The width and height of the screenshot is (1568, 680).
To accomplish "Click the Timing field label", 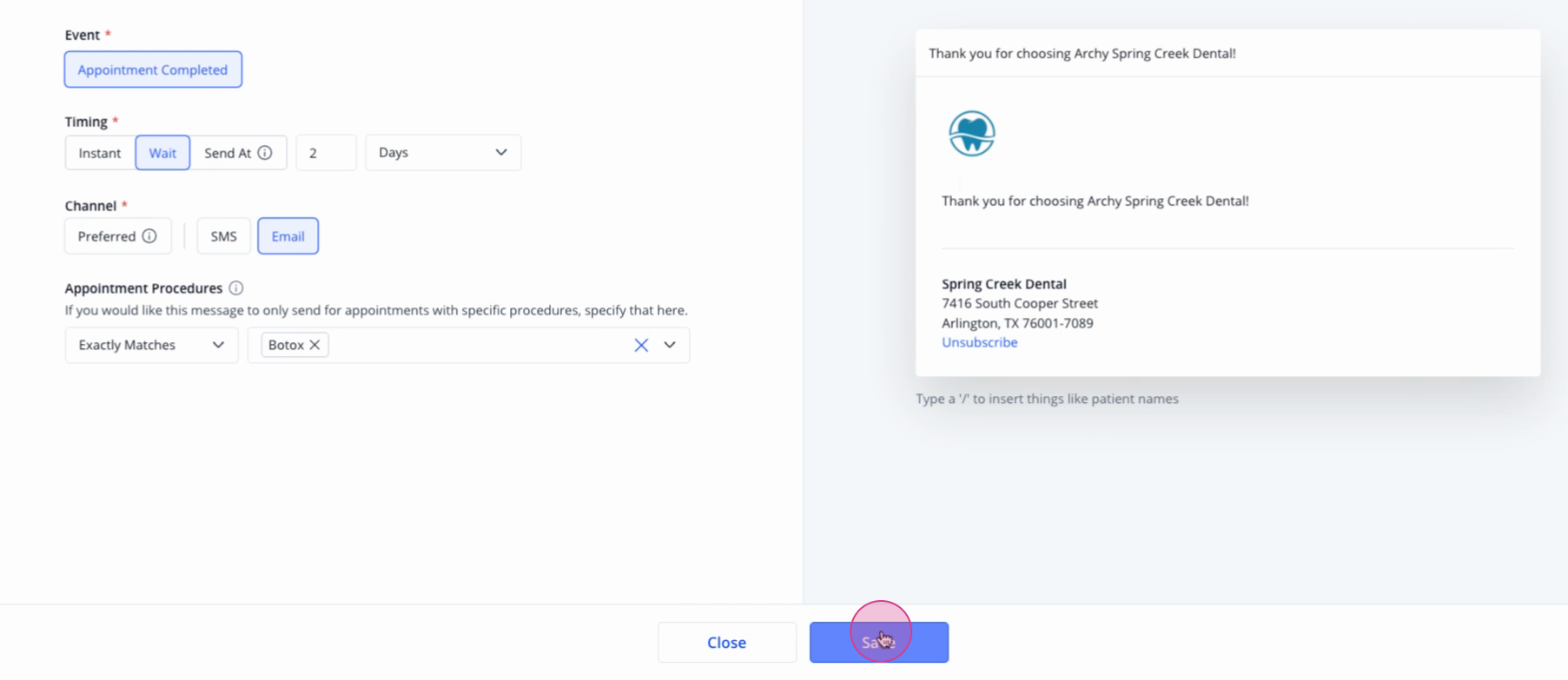I will (86, 122).
